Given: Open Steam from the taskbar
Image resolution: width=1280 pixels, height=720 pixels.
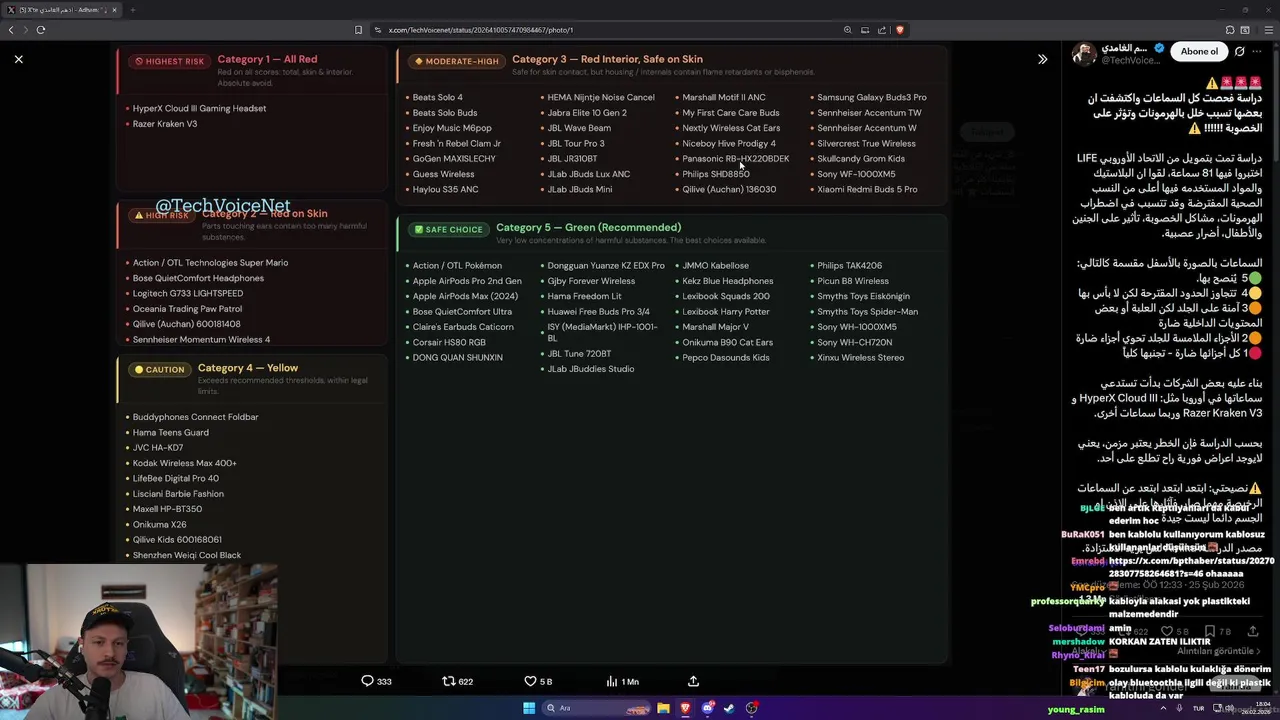Looking at the screenshot, I should [x=729, y=708].
